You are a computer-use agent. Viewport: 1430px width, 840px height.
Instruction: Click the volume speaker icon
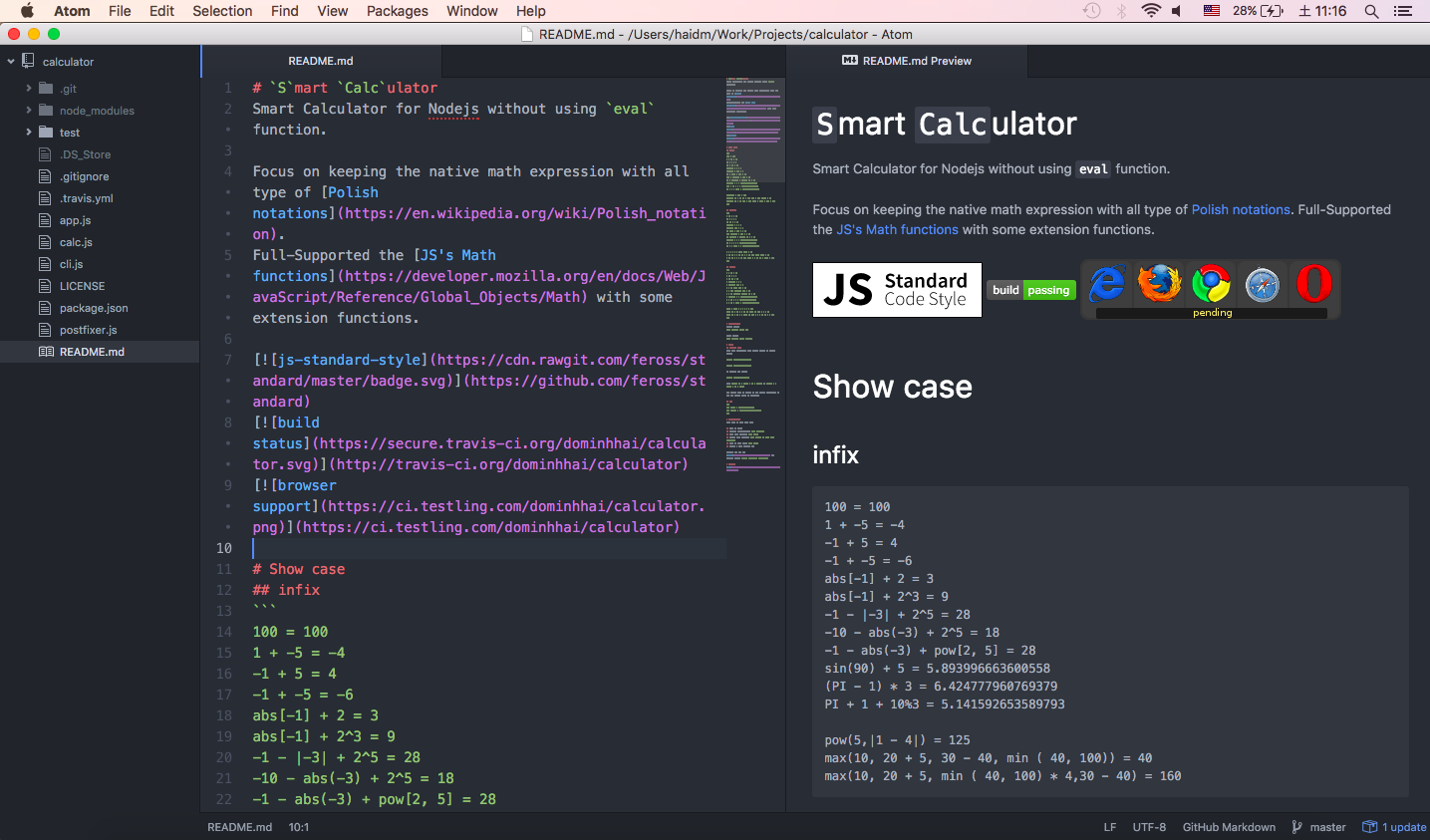tap(1178, 11)
